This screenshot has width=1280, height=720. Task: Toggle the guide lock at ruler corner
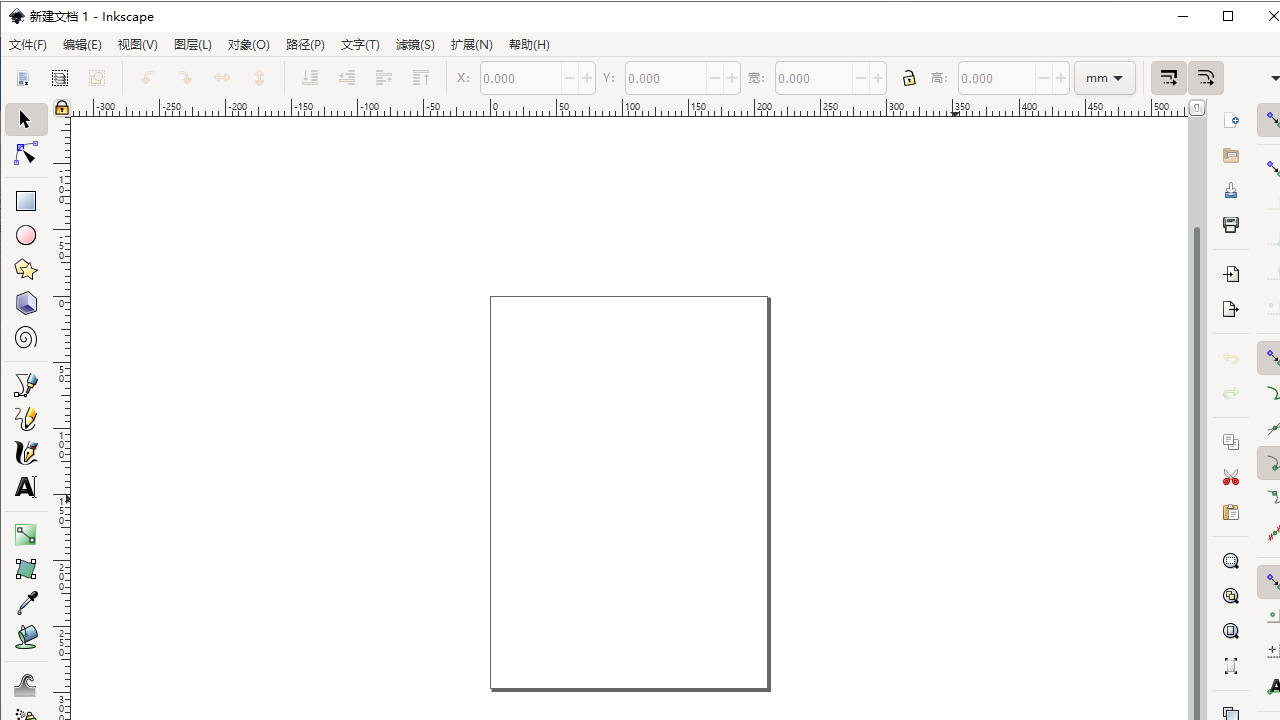[x=62, y=108]
